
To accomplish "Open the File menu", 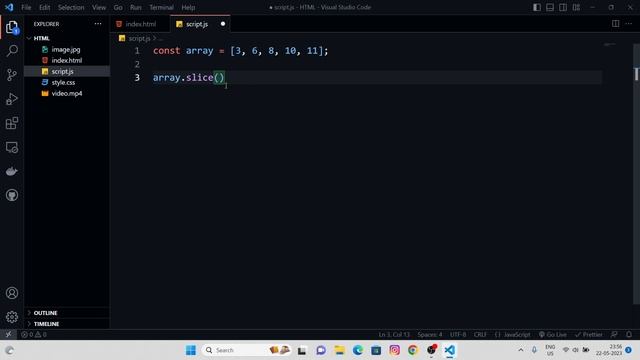I will 26,7.
